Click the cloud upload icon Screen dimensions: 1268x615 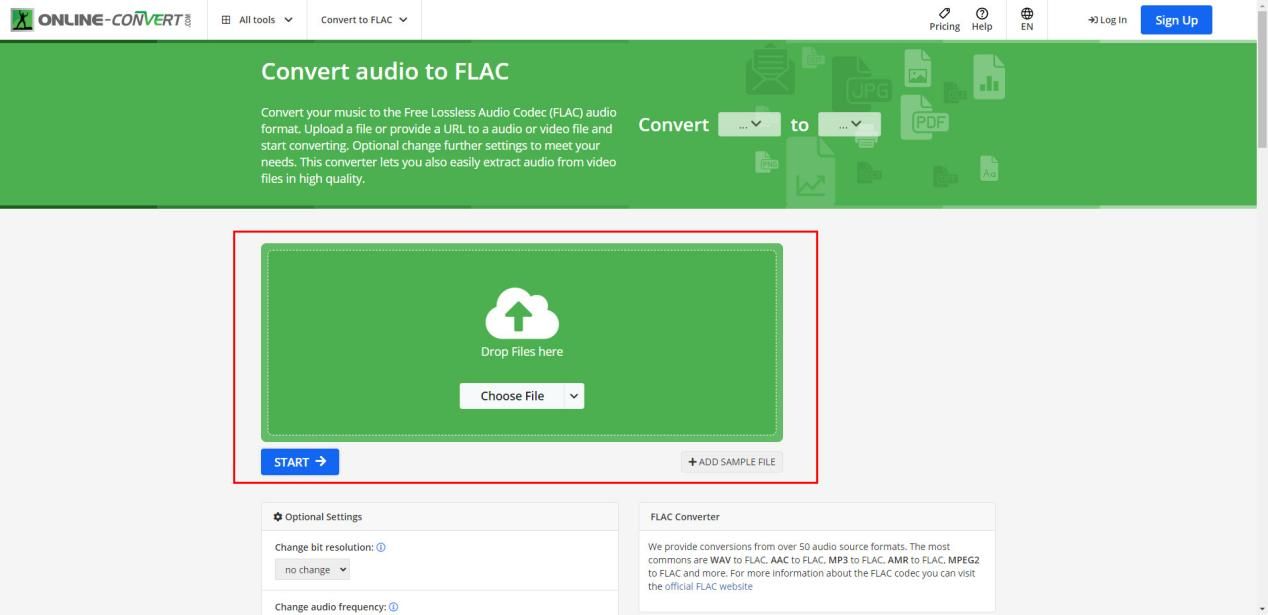[522, 313]
